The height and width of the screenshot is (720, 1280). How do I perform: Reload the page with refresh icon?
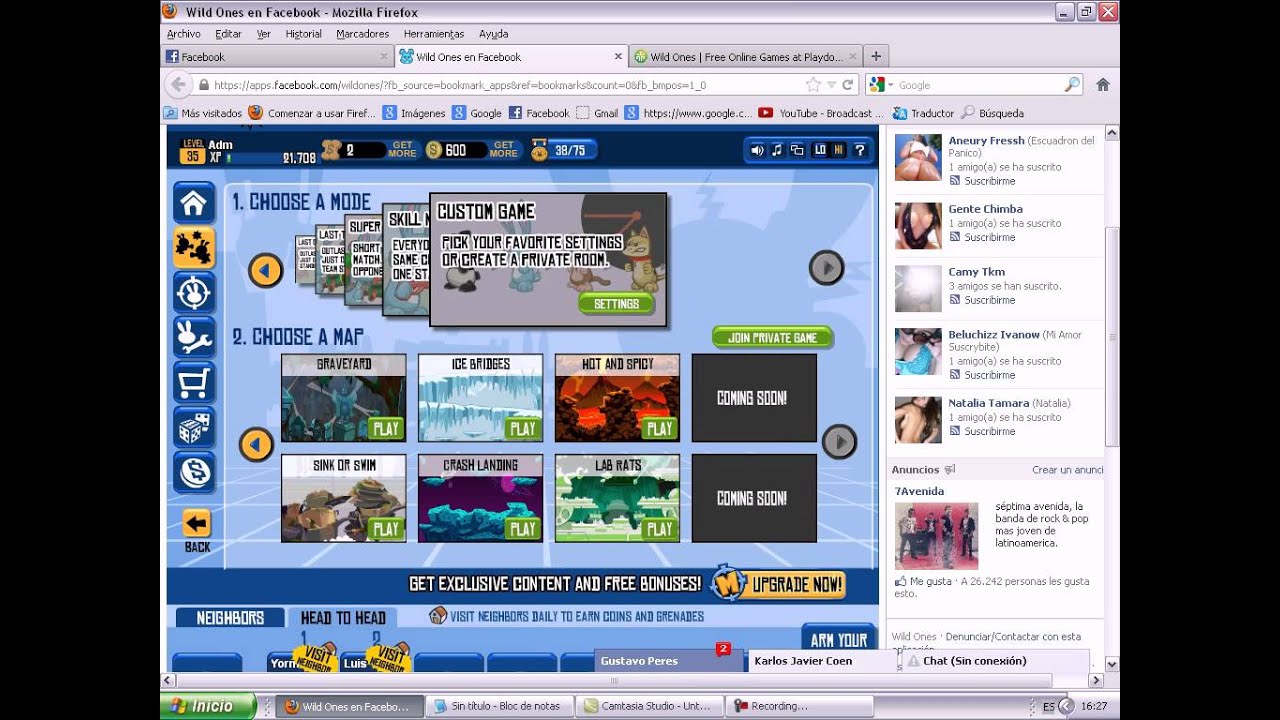(848, 85)
